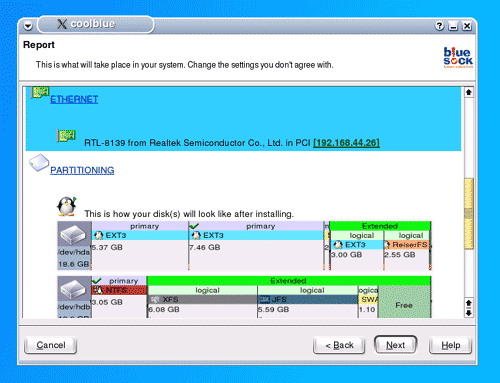Click the penguin icon on the 3.00 GB EXT3

(x=338, y=245)
